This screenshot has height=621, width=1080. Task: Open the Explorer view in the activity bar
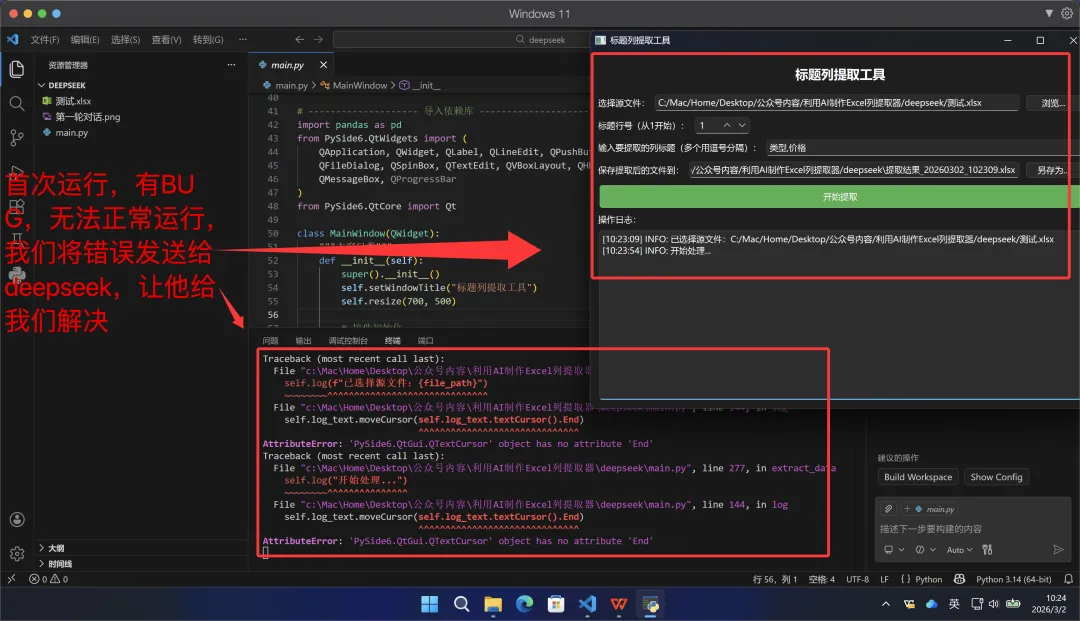(x=17, y=69)
